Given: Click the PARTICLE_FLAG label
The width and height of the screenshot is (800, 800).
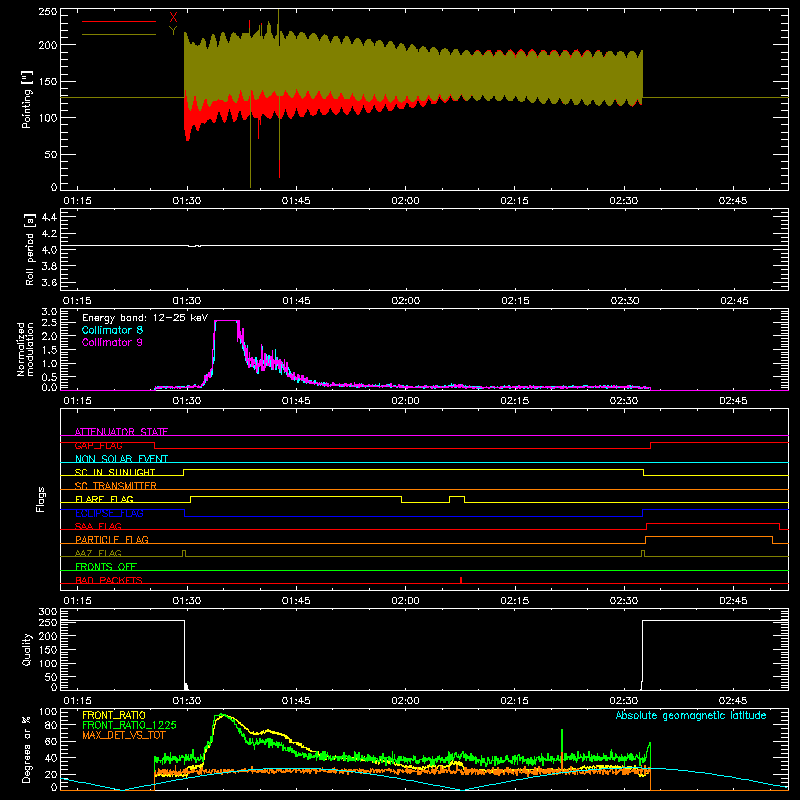Looking at the screenshot, I should pos(112,539).
